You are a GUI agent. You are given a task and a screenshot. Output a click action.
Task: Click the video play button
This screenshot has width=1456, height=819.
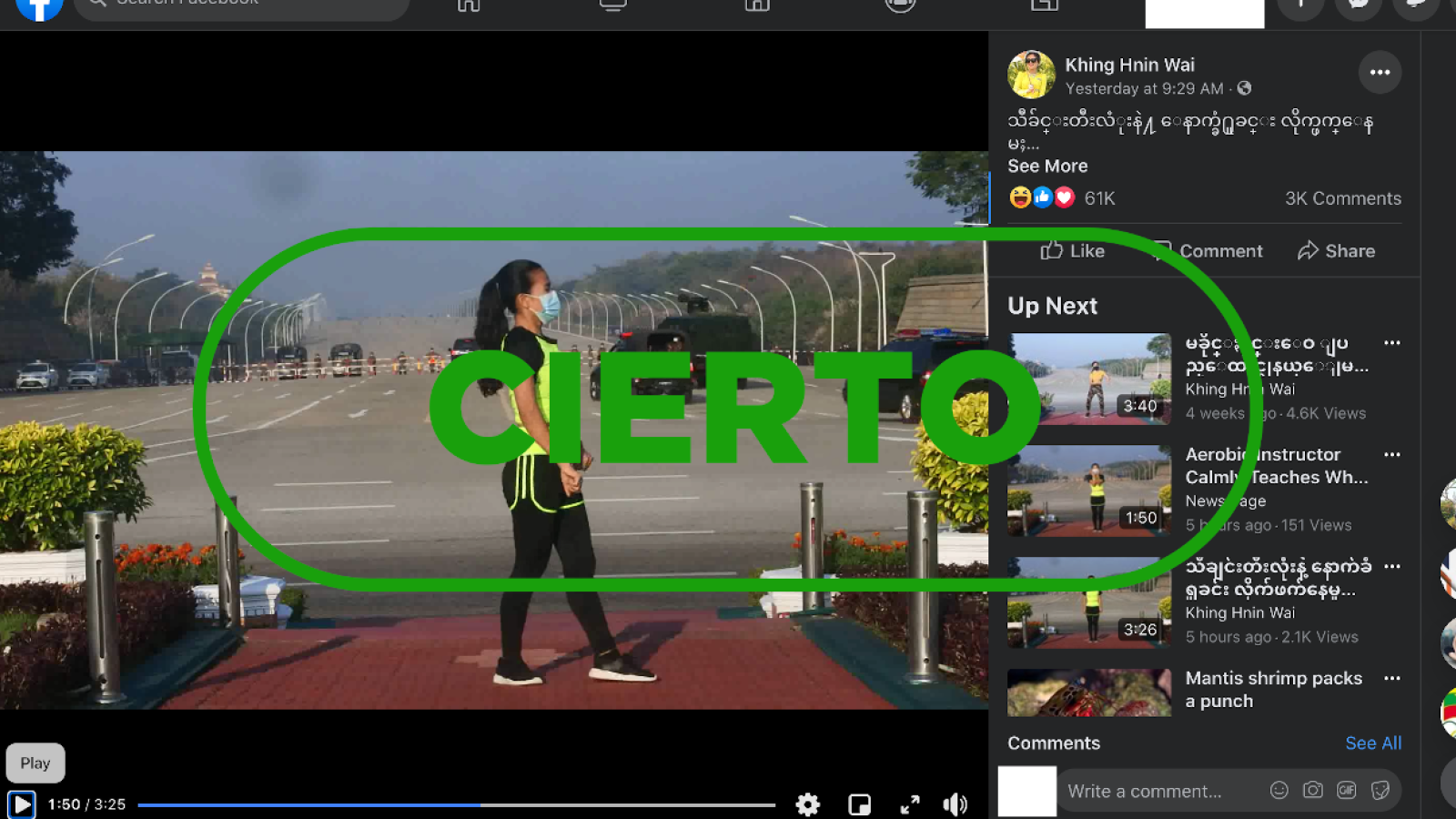[x=22, y=804]
